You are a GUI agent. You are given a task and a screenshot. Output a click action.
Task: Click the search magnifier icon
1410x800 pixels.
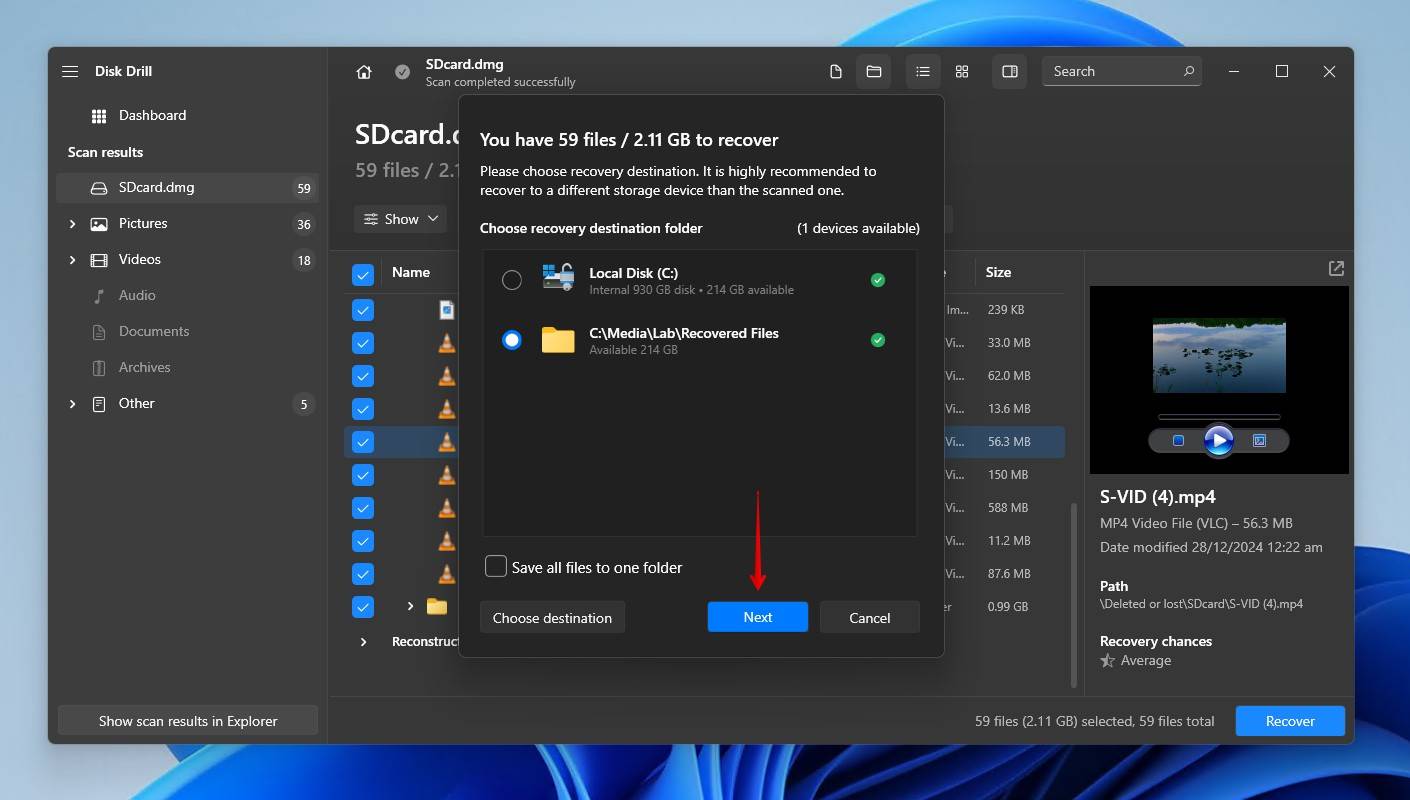1188,71
